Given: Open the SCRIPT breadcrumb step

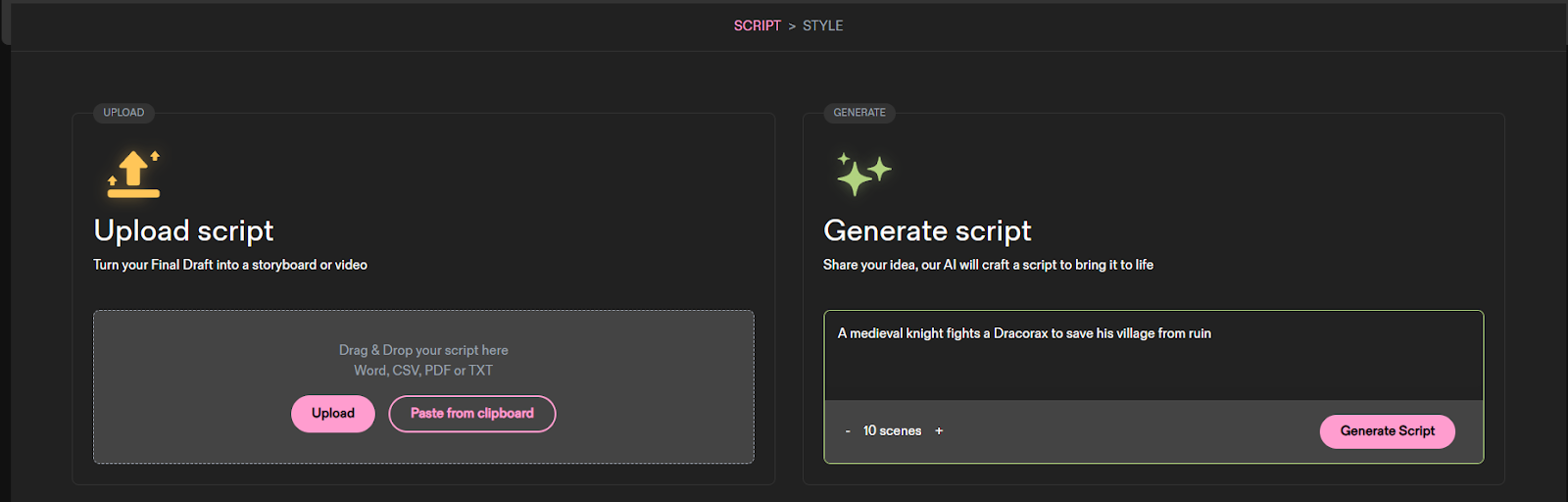Looking at the screenshot, I should coord(758,25).
